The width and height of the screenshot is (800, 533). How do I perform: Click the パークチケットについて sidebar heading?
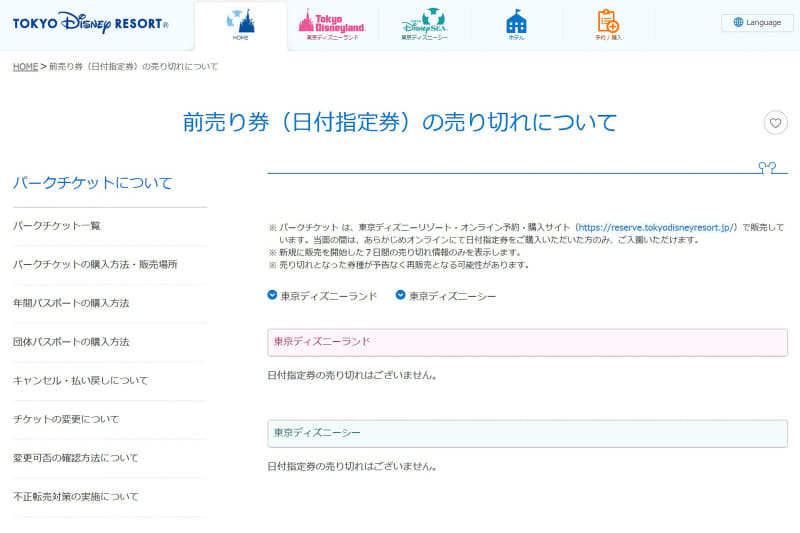click(93, 183)
